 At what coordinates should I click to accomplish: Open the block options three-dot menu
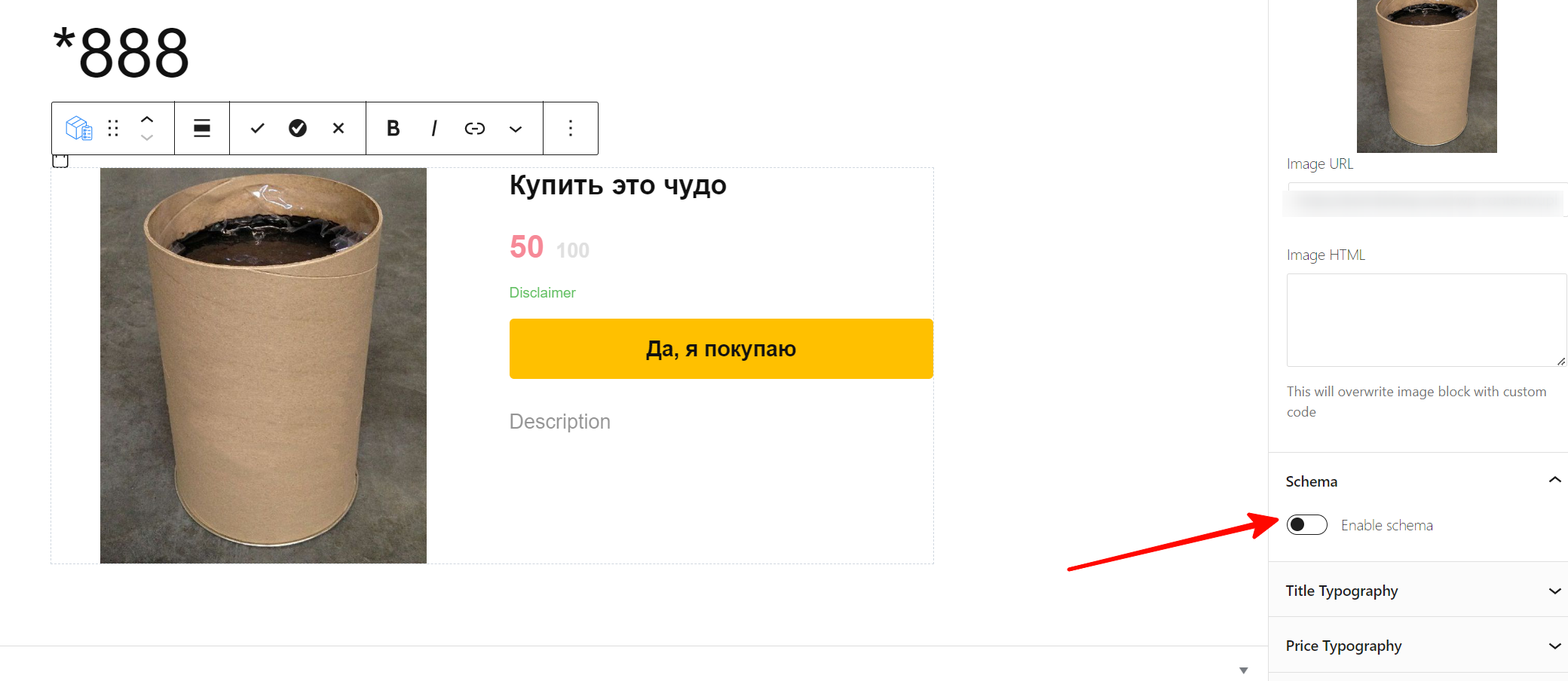571,128
